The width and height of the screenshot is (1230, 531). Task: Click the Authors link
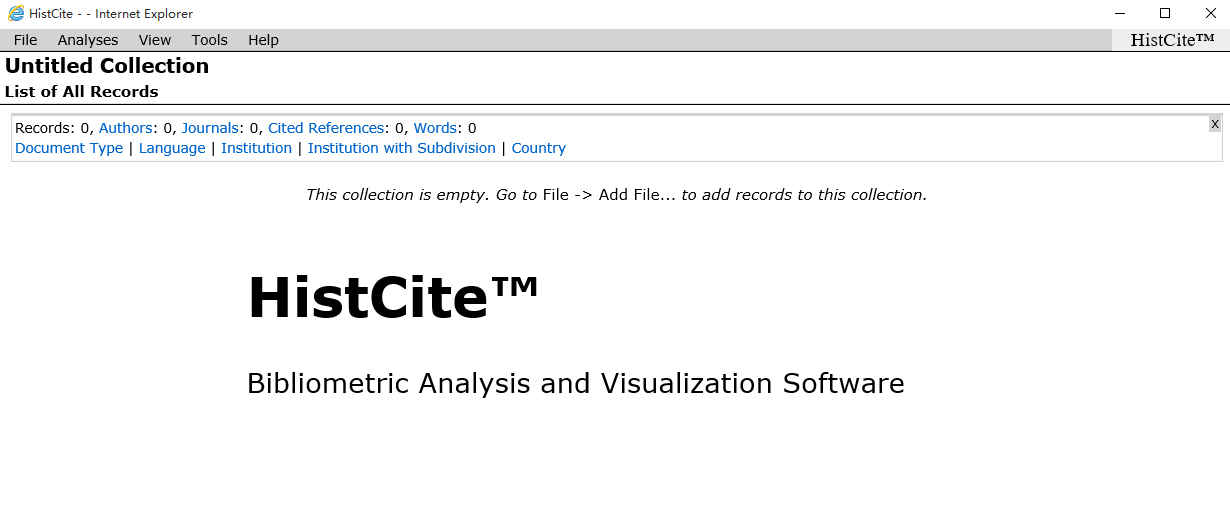(126, 128)
